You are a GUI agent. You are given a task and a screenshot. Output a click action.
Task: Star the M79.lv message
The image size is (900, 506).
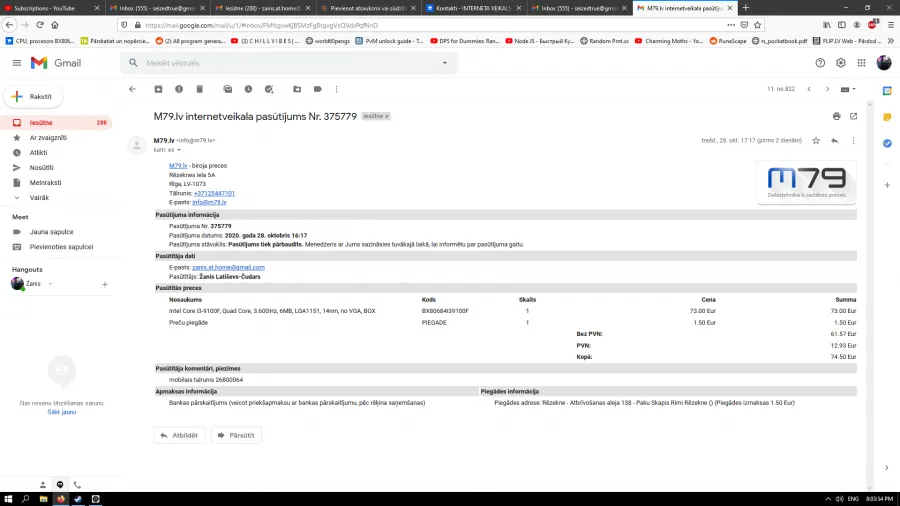(816, 141)
